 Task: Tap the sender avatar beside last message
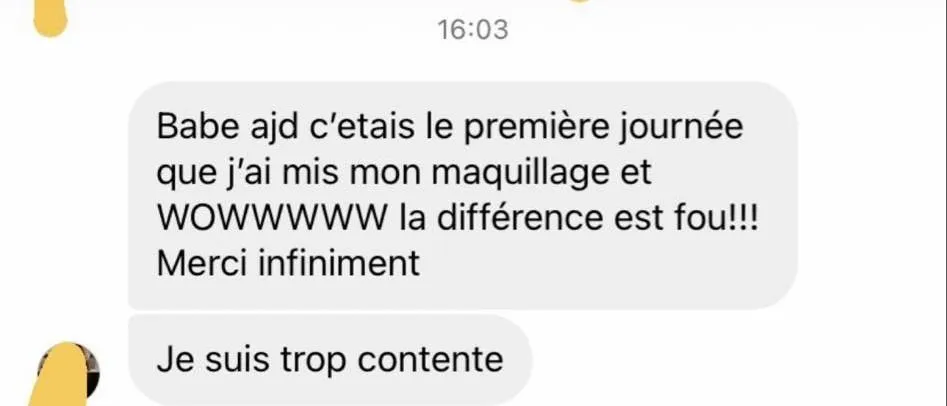tap(68, 374)
